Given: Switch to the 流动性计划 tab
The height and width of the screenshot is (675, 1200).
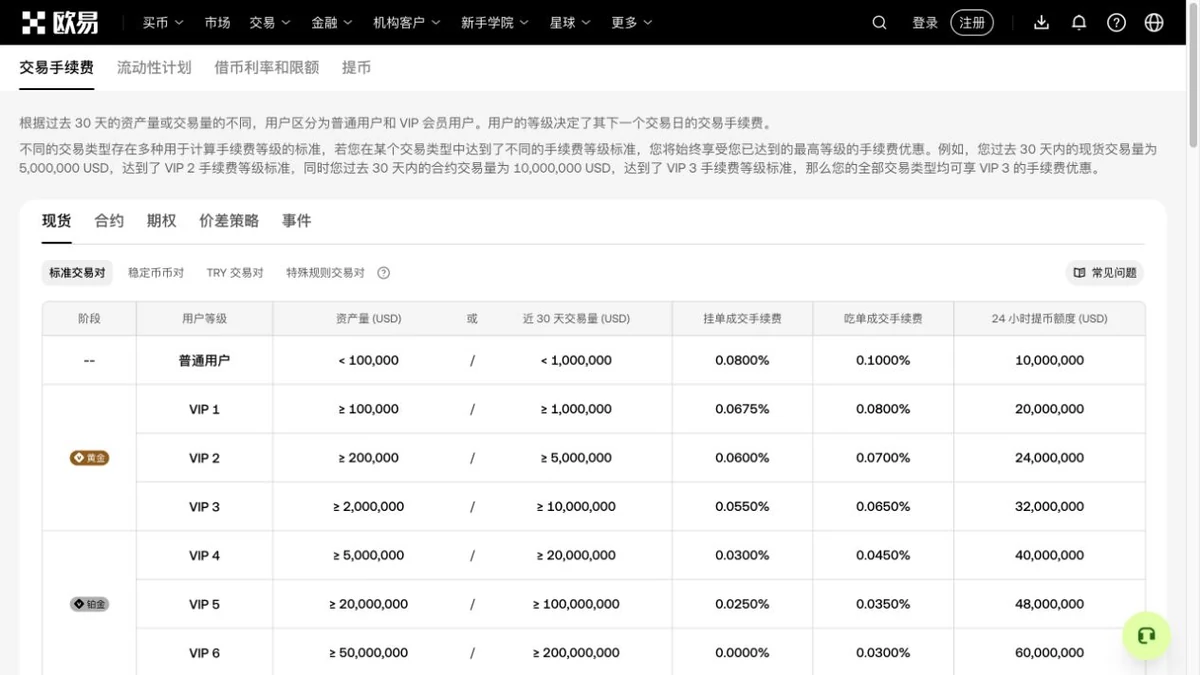Looking at the screenshot, I should pyautogui.click(x=154, y=68).
